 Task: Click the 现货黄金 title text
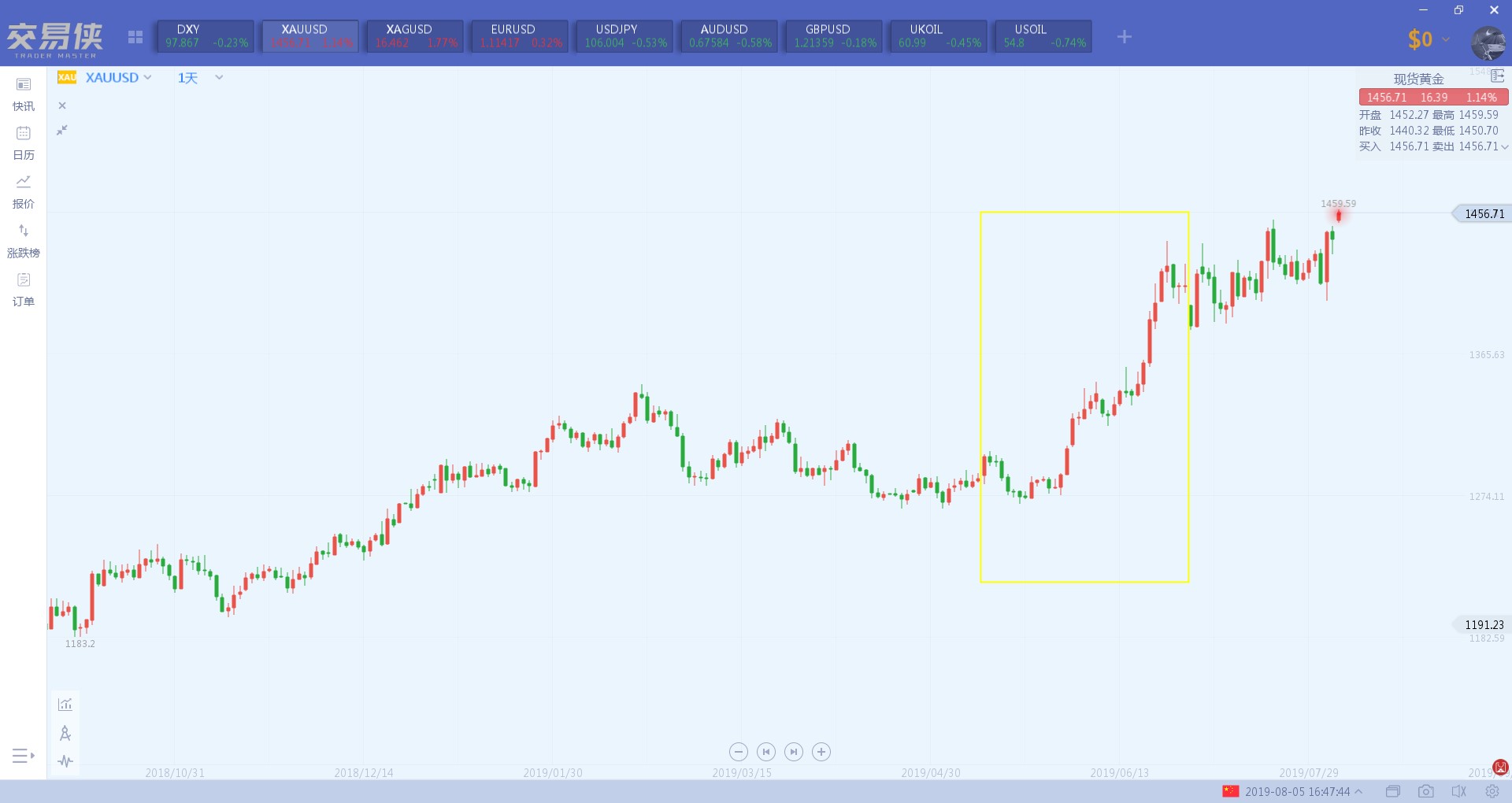[1418, 79]
